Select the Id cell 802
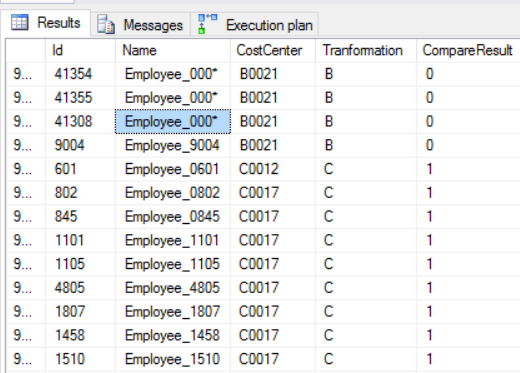 80,193
